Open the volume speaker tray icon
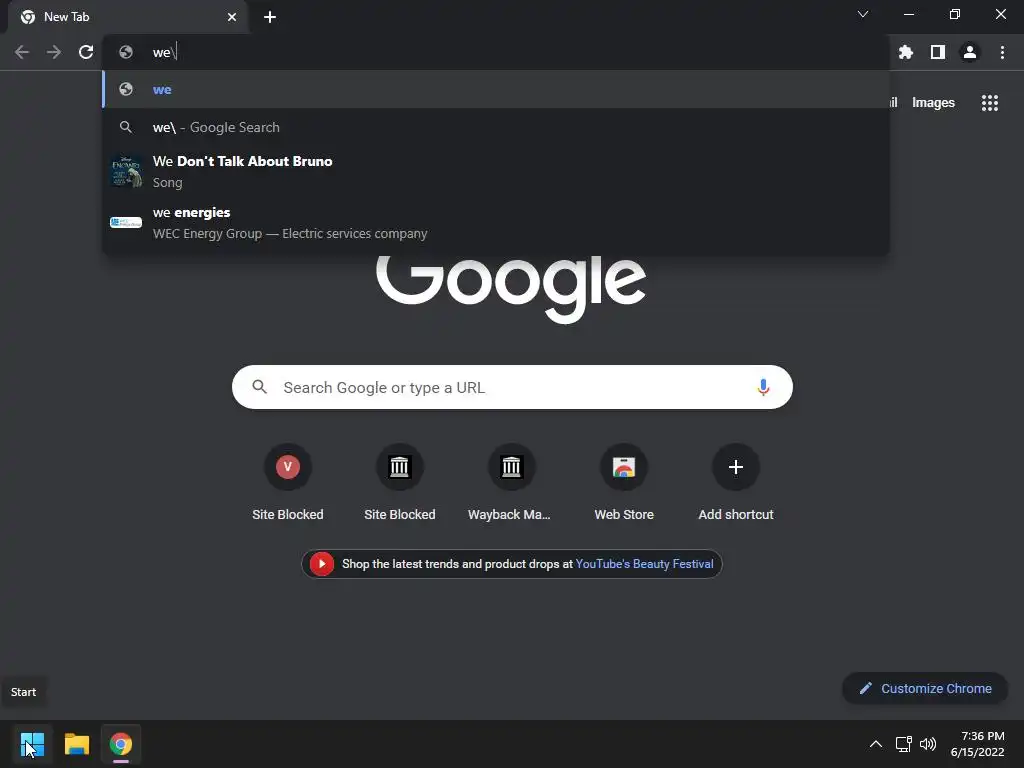Viewport: 1024px width, 768px height. (x=927, y=744)
